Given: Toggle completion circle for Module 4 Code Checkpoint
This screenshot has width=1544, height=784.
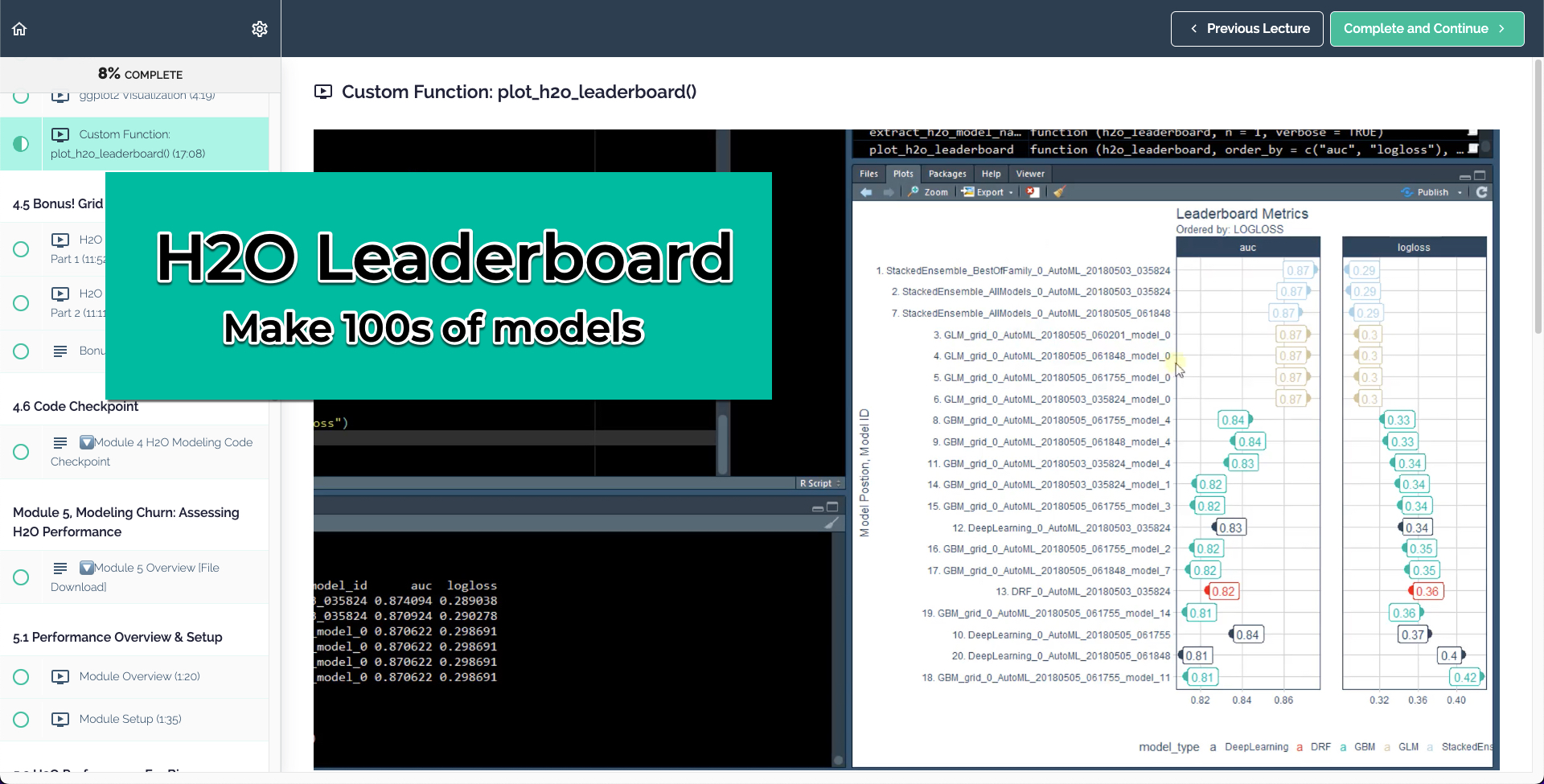Looking at the screenshot, I should tap(21, 452).
